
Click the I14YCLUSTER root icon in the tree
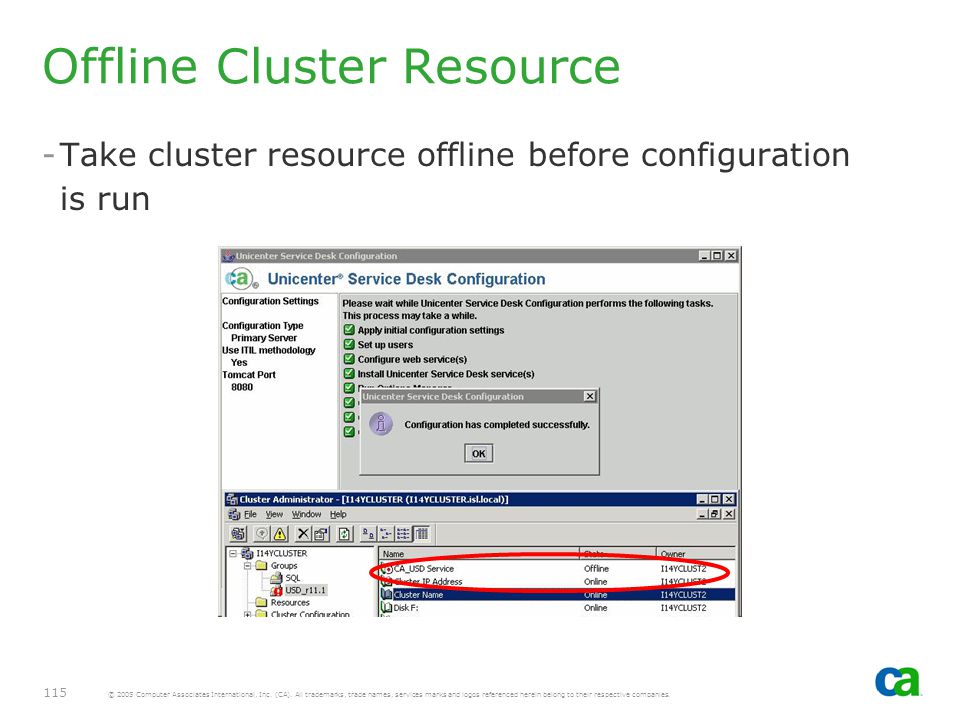coord(247,553)
